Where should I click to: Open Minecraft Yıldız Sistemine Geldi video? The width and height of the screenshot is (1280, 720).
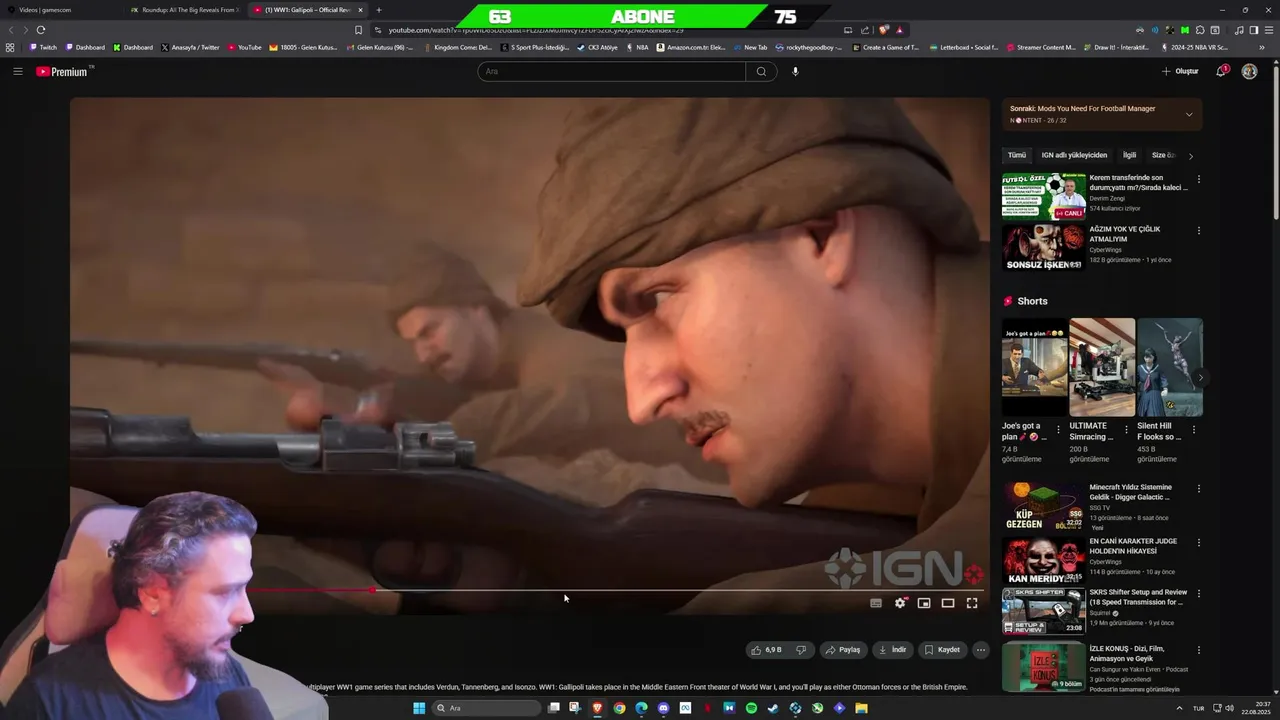tap(1044, 506)
